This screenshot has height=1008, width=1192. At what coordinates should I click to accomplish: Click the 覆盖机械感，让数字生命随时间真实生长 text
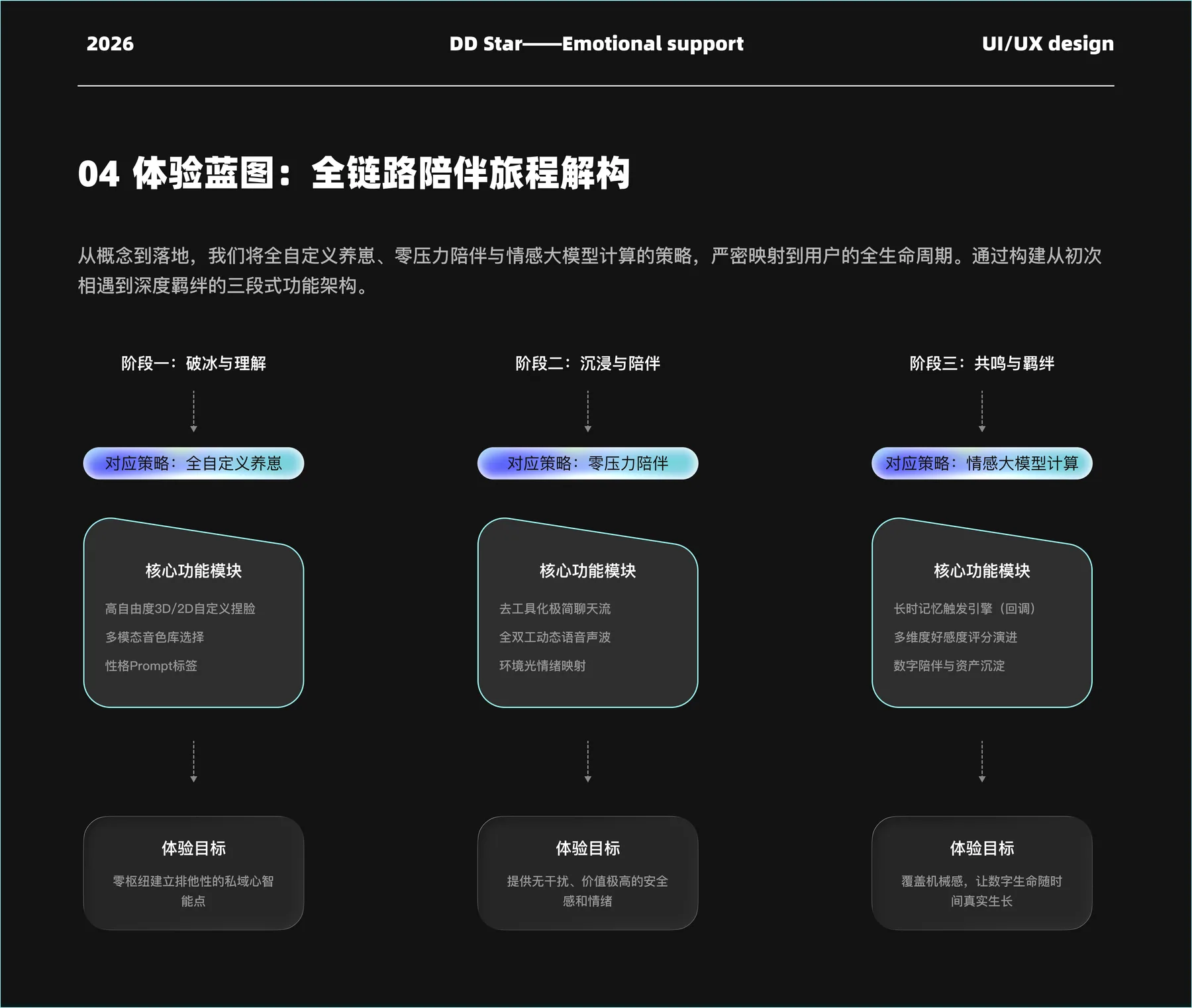(982, 891)
